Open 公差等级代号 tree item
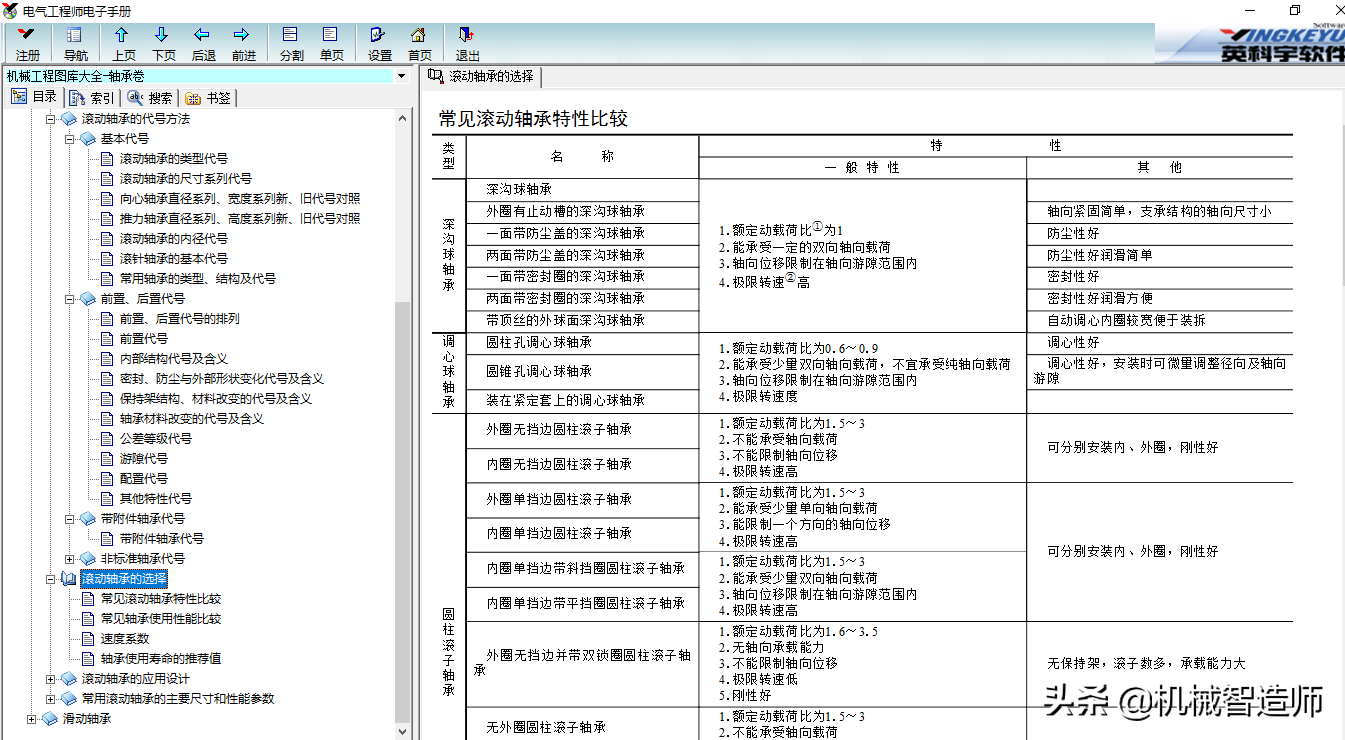The height and width of the screenshot is (740, 1345). click(x=156, y=439)
